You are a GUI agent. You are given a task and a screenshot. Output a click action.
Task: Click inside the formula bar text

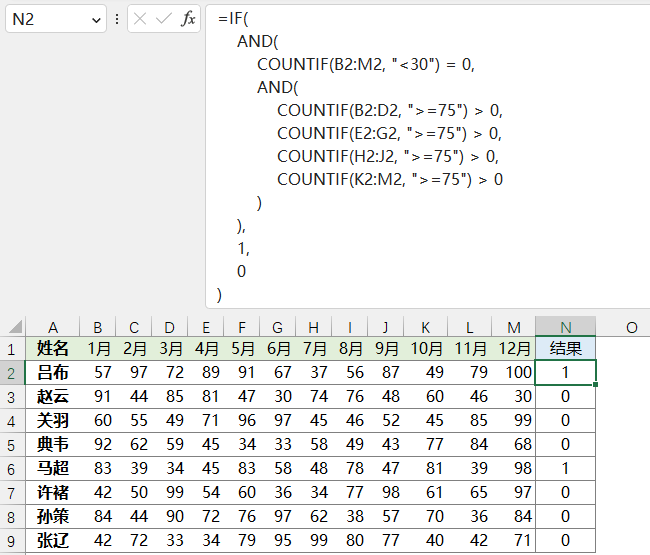click(427, 156)
